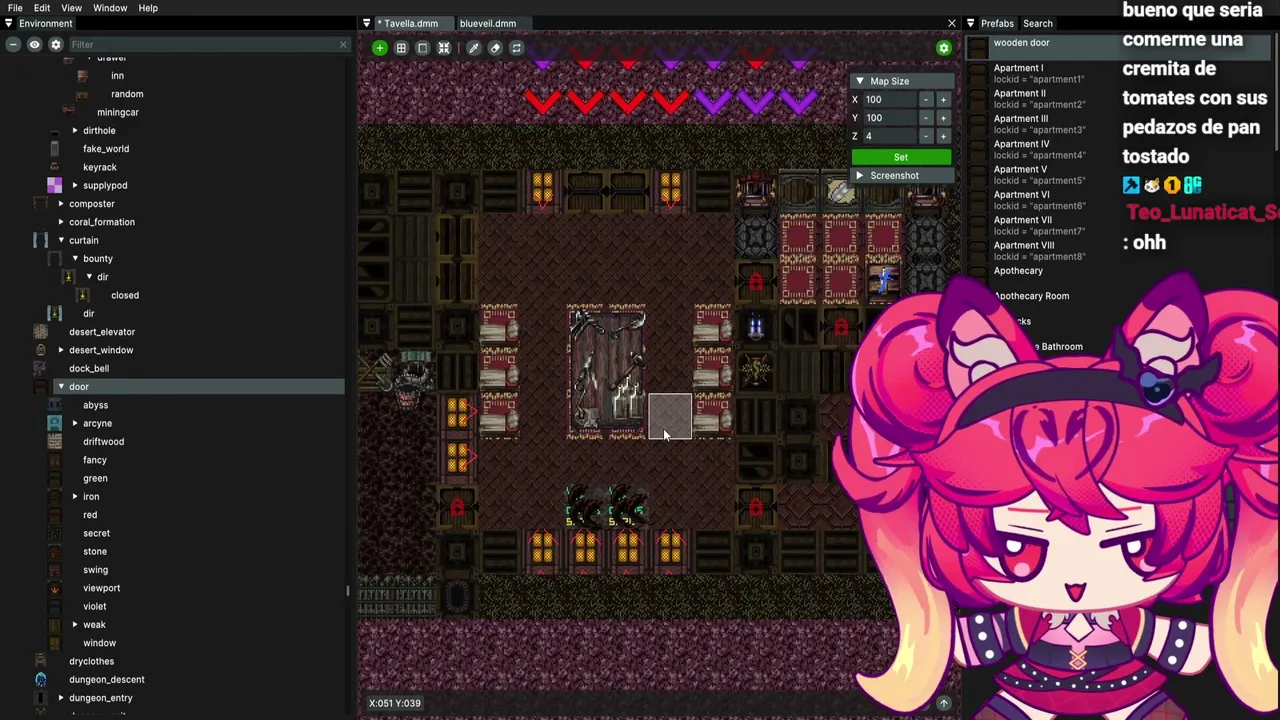The width and height of the screenshot is (1280, 720).
Task: Increase the Y map size value
Action: tap(943, 118)
